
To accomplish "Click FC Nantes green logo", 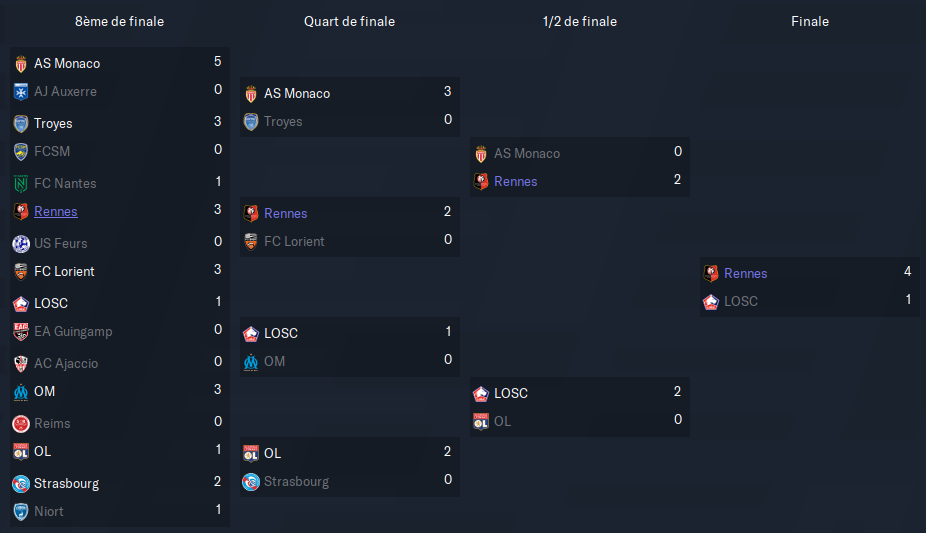I will point(21,184).
